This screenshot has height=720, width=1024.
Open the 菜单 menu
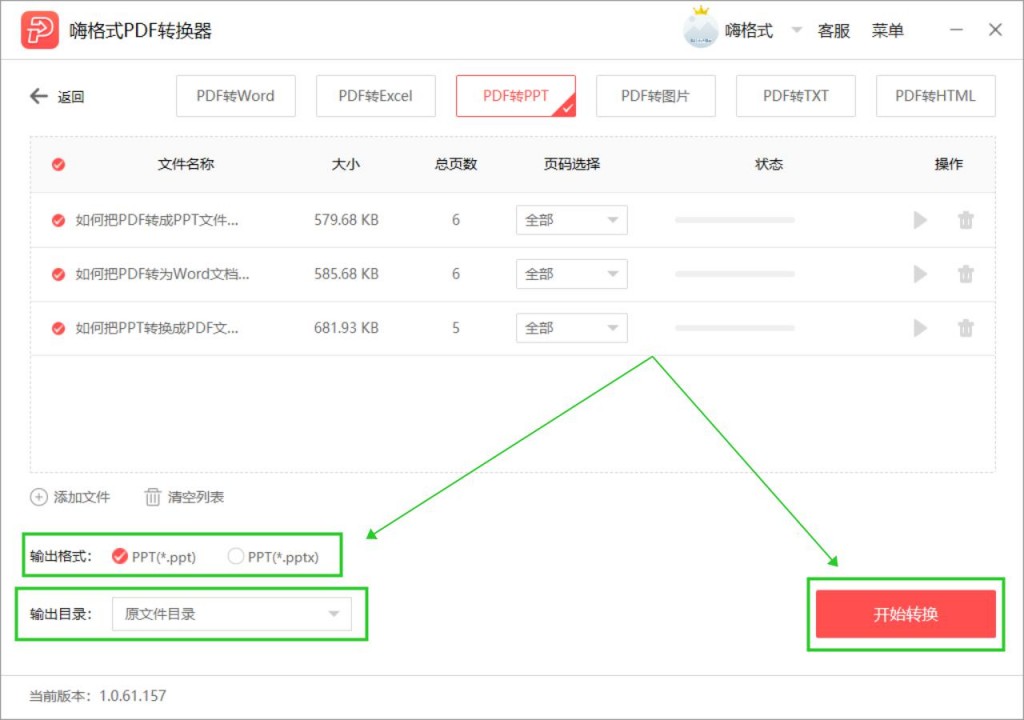click(888, 31)
